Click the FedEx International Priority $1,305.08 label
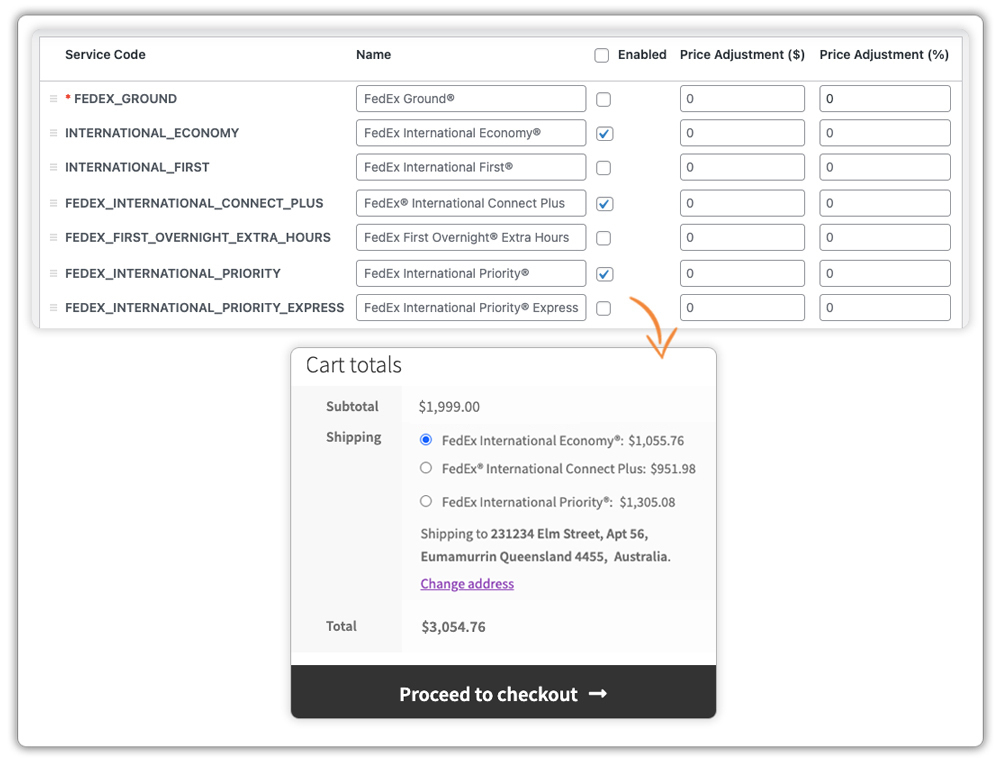The image size is (1000, 761). coord(558,502)
